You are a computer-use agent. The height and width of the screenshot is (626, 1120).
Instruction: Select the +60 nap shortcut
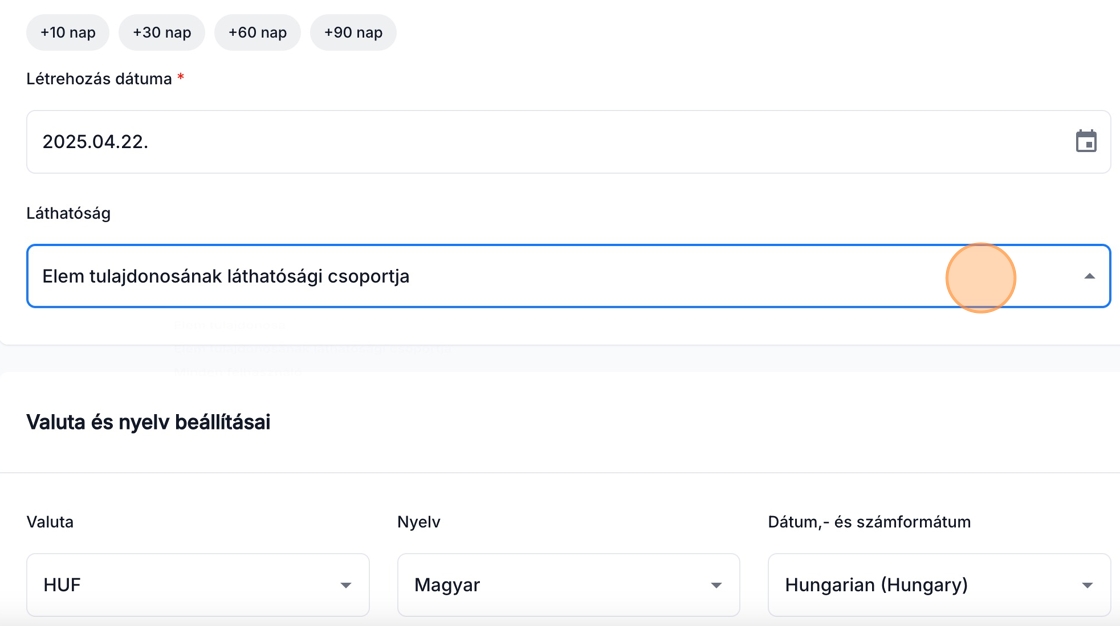pyautogui.click(x=257, y=32)
